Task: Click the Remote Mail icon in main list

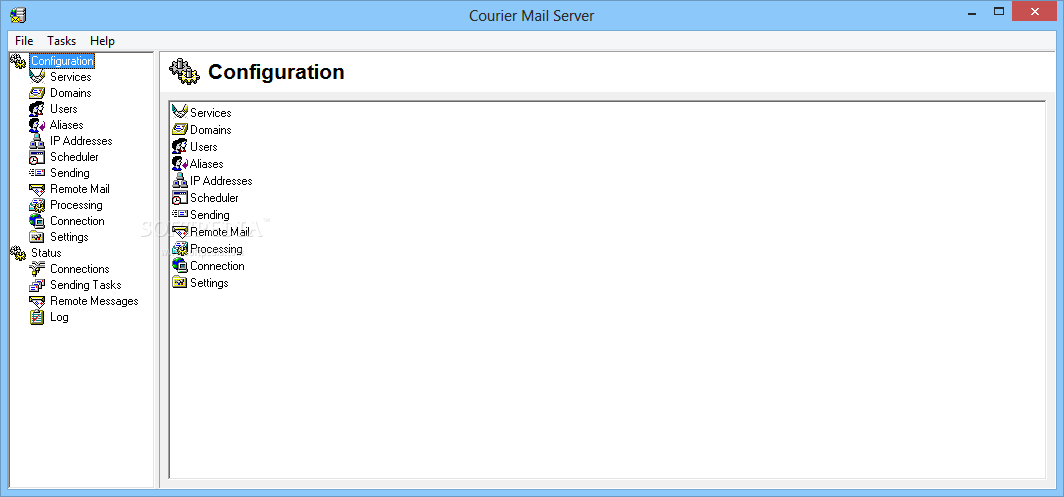Action: (180, 232)
